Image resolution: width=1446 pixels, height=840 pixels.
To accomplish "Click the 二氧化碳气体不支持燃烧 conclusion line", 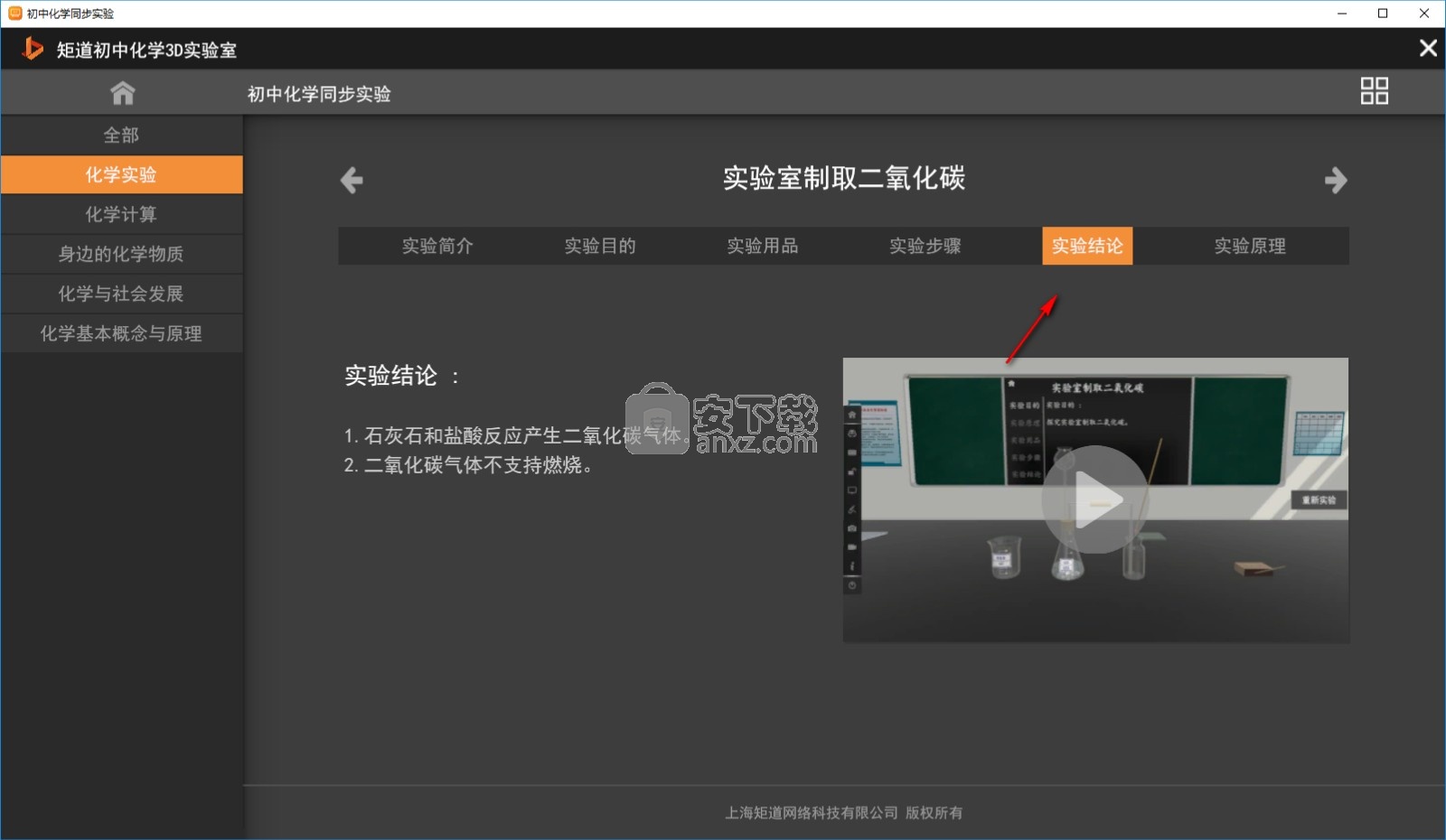I will point(468,465).
